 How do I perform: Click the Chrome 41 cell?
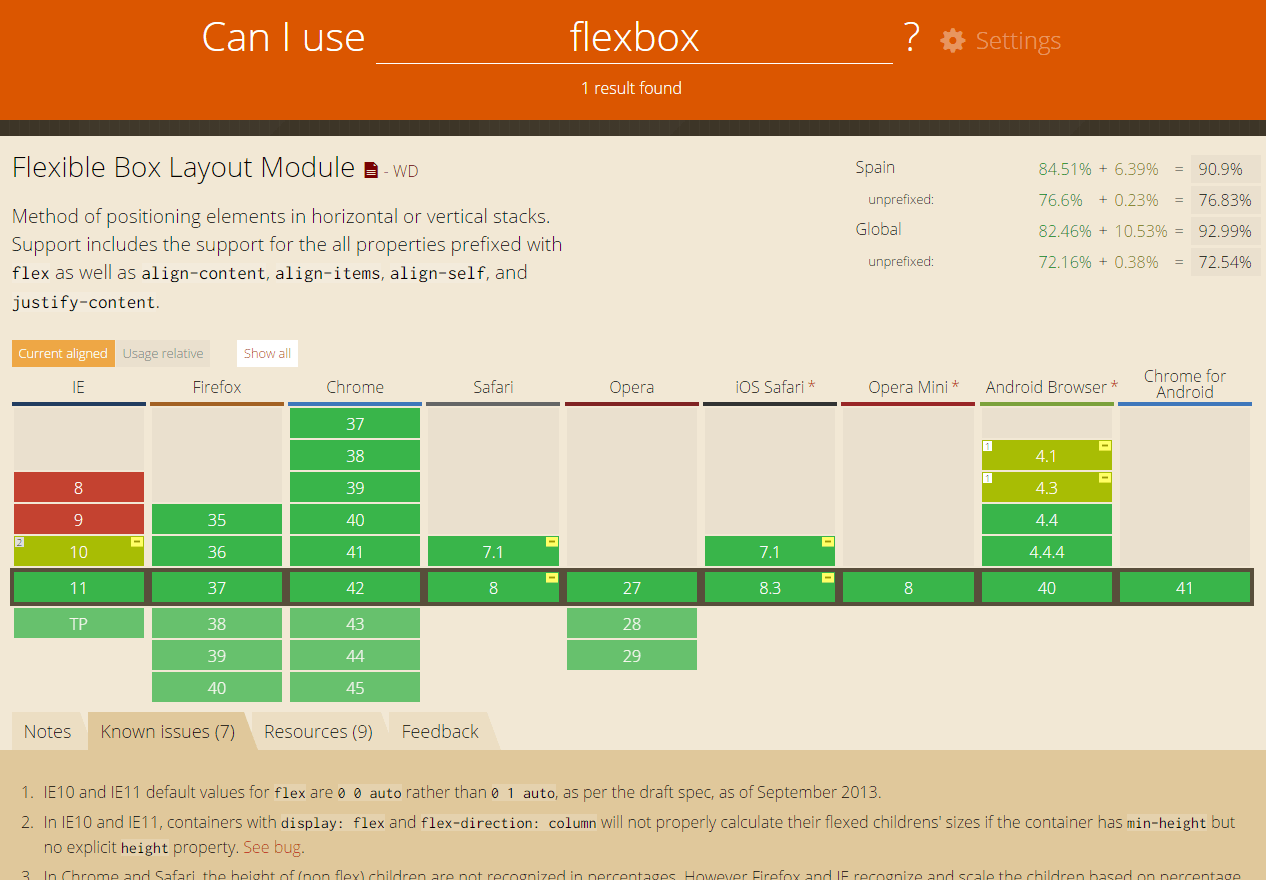[x=355, y=551]
